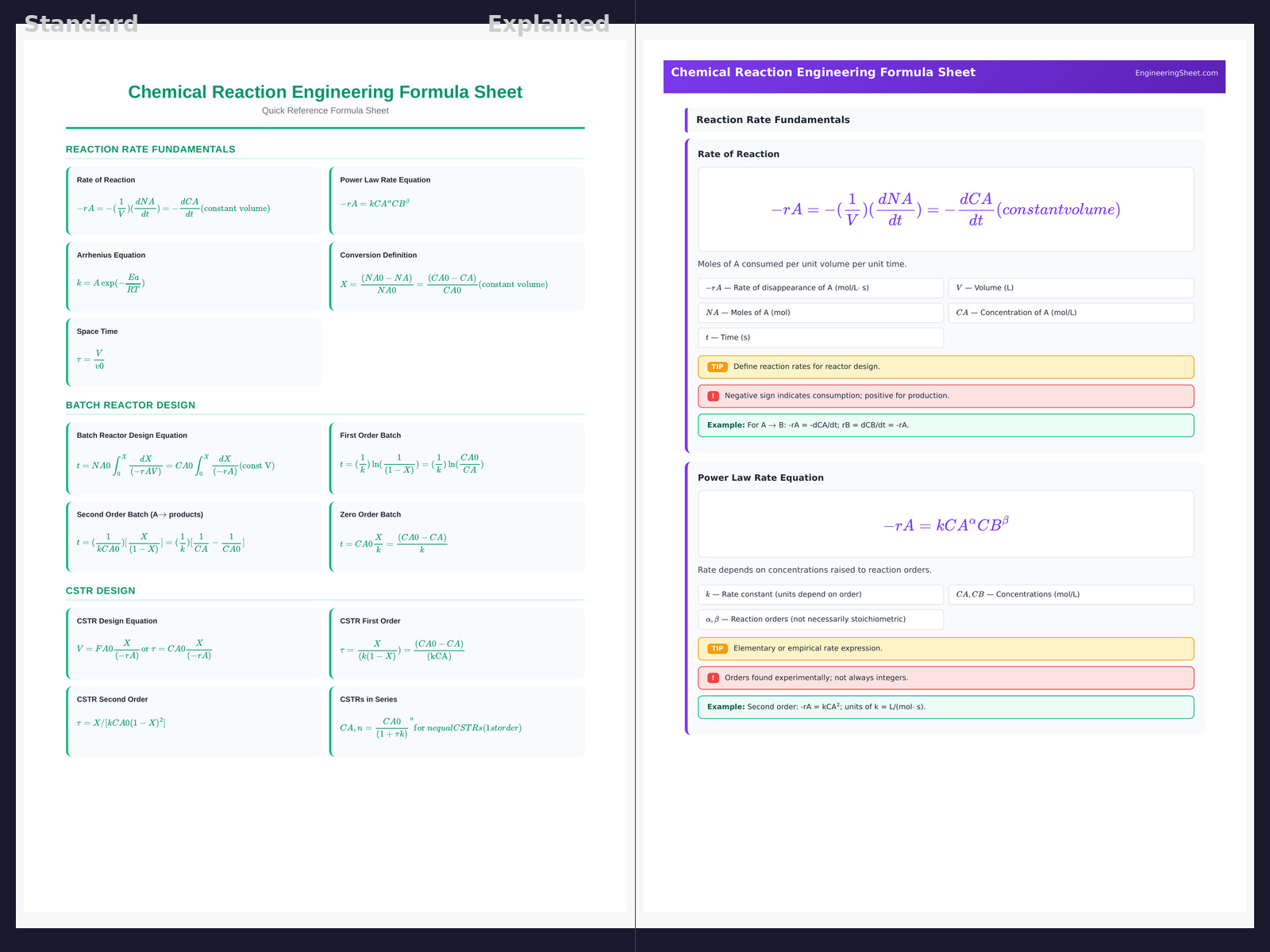Select the Arrhenius Equation card
Viewport: 1270px width, 952px height.
194,276
